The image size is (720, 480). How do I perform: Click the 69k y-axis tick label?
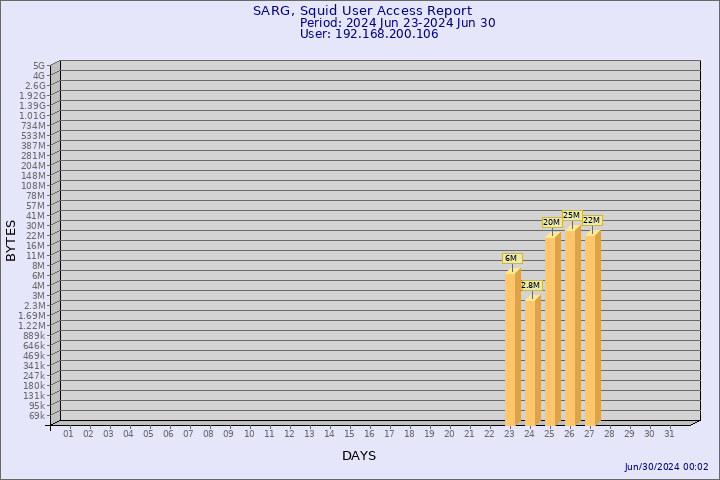tap(36, 415)
